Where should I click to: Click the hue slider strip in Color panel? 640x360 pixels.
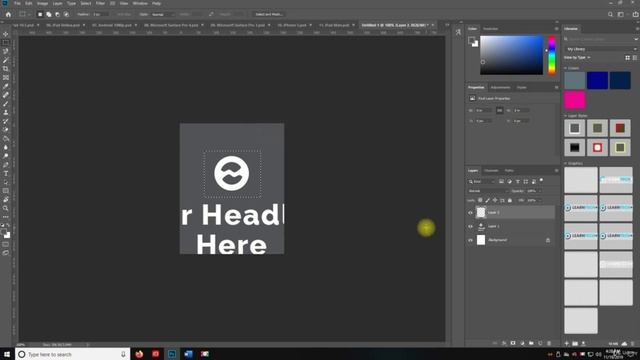[x=552, y=55]
